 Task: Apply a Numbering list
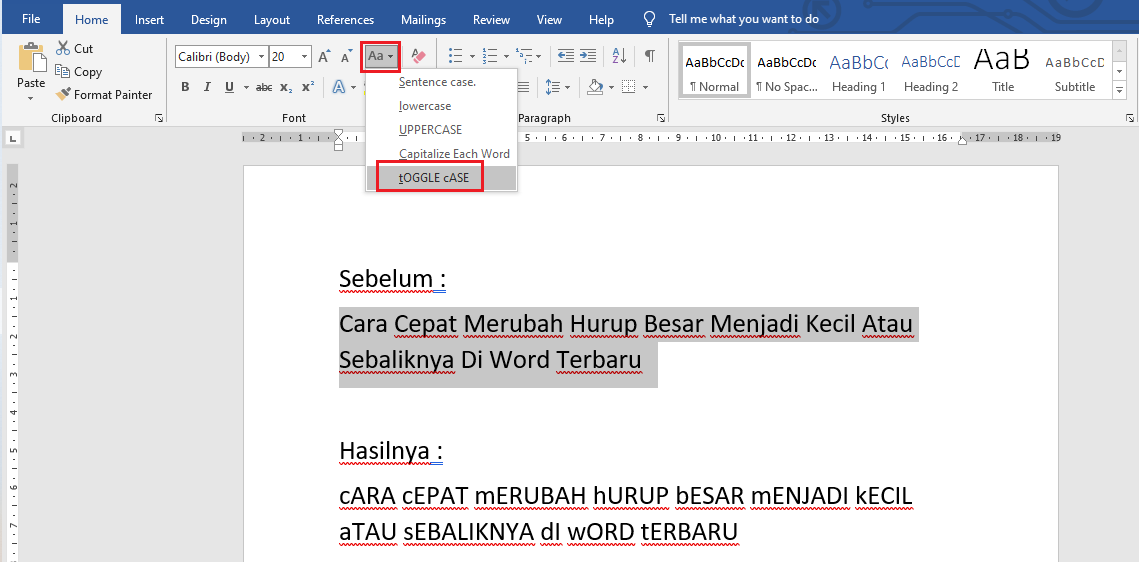(x=489, y=56)
